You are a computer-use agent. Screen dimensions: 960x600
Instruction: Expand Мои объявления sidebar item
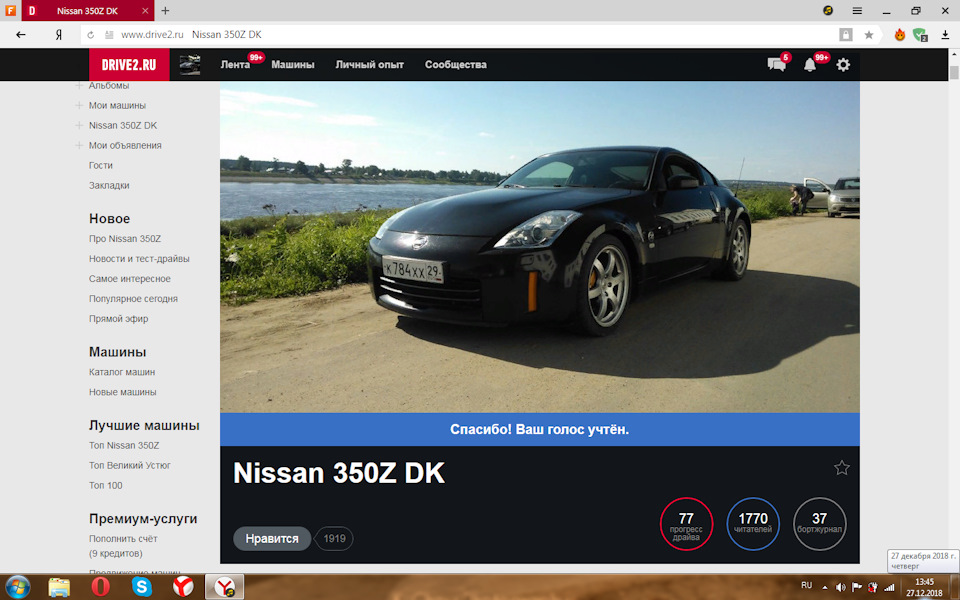[x=78, y=146]
